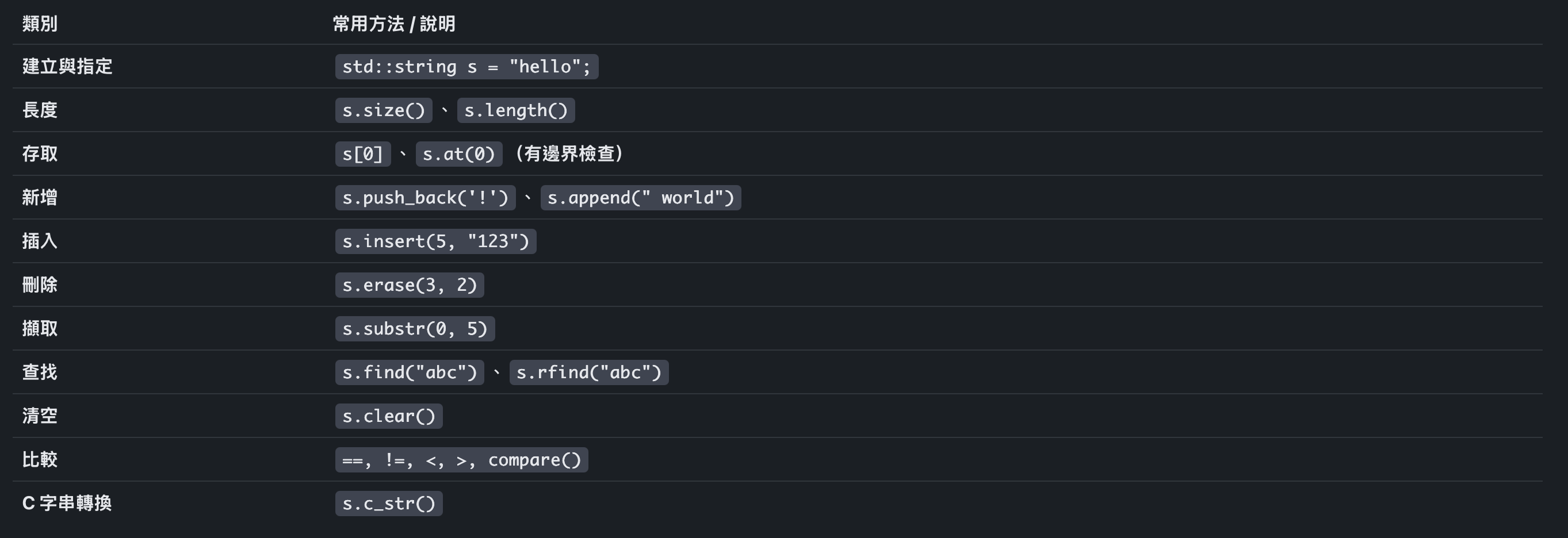This screenshot has height=538, width=1568.
Task: Click the s.find("abc") code snippet
Action: [x=409, y=372]
